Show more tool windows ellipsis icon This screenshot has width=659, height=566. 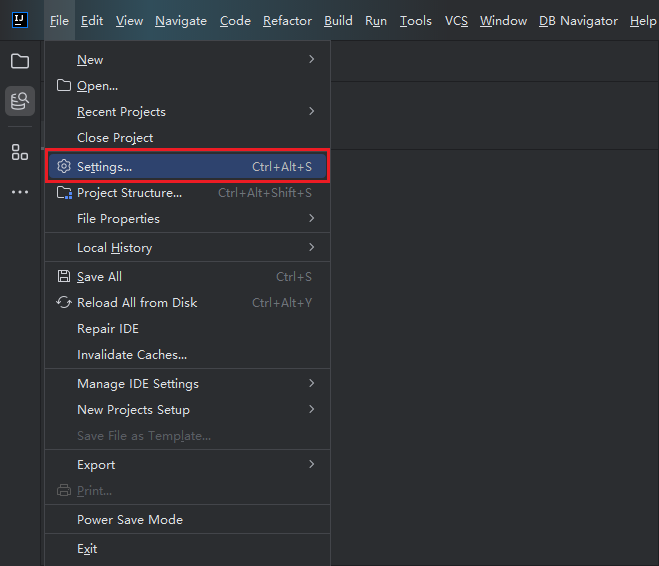[20, 192]
